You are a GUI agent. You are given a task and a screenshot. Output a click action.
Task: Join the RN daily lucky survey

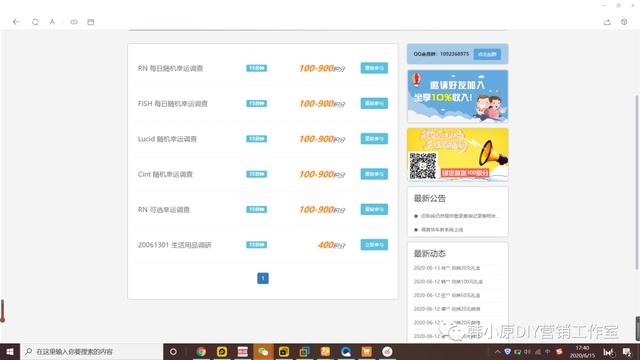tap(374, 68)
